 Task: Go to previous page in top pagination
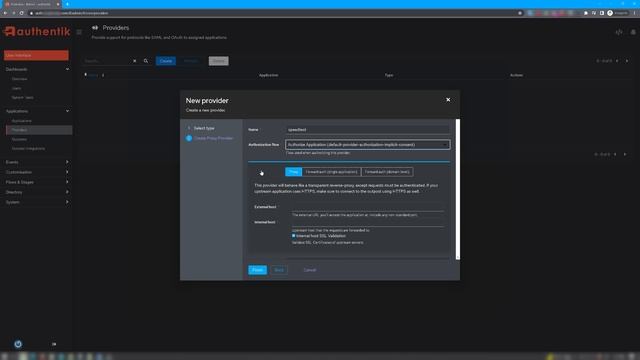[617, 61]
